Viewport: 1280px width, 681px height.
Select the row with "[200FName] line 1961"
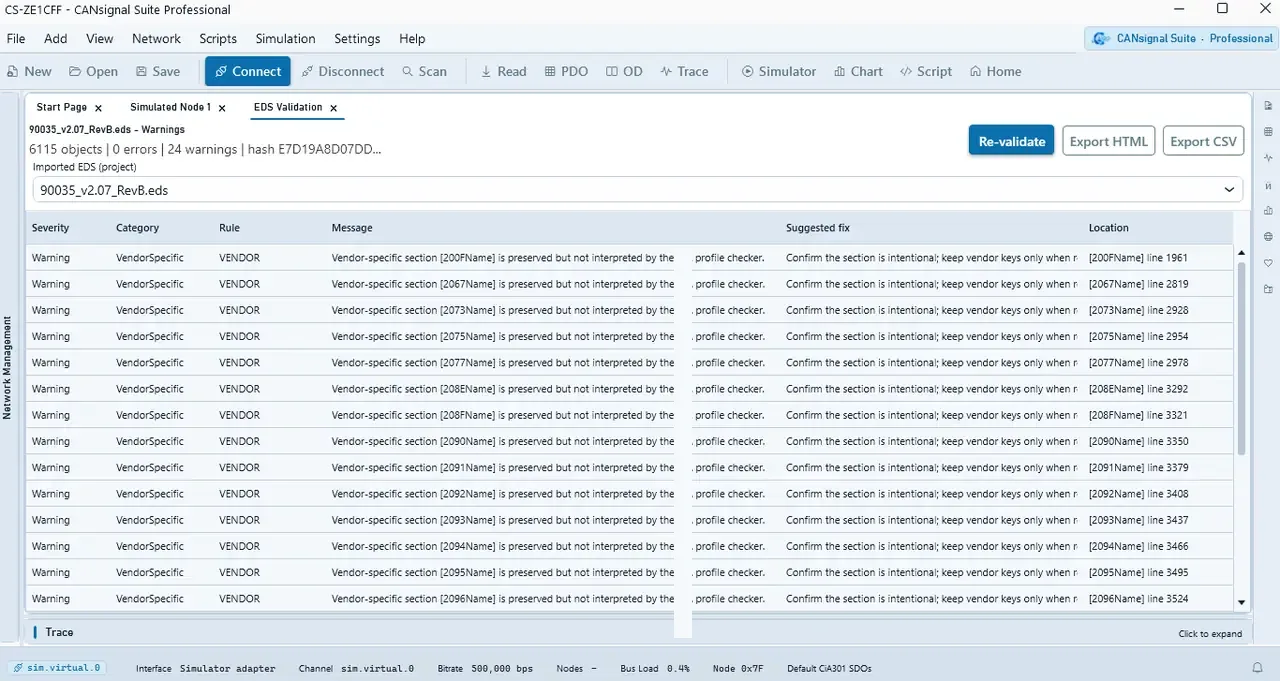pyautogui.click(x=629, y=258)
